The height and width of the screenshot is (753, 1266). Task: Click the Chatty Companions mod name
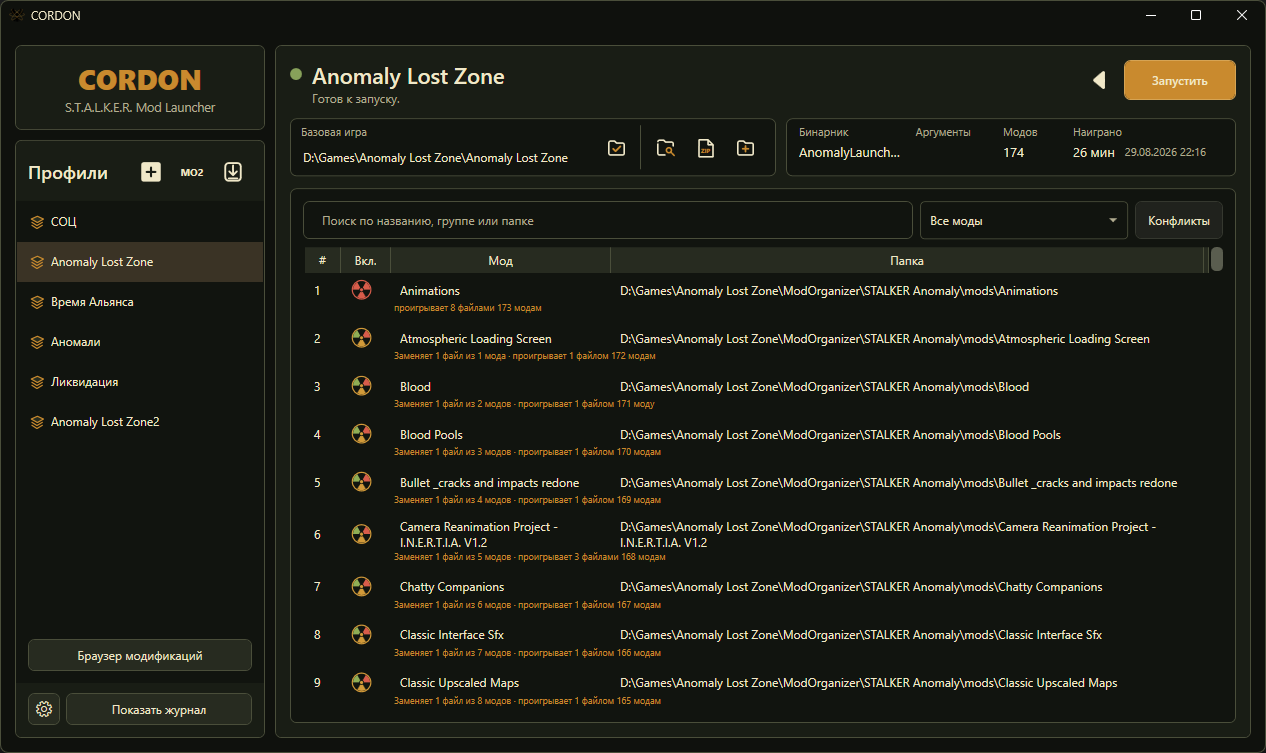pos(452,587)
